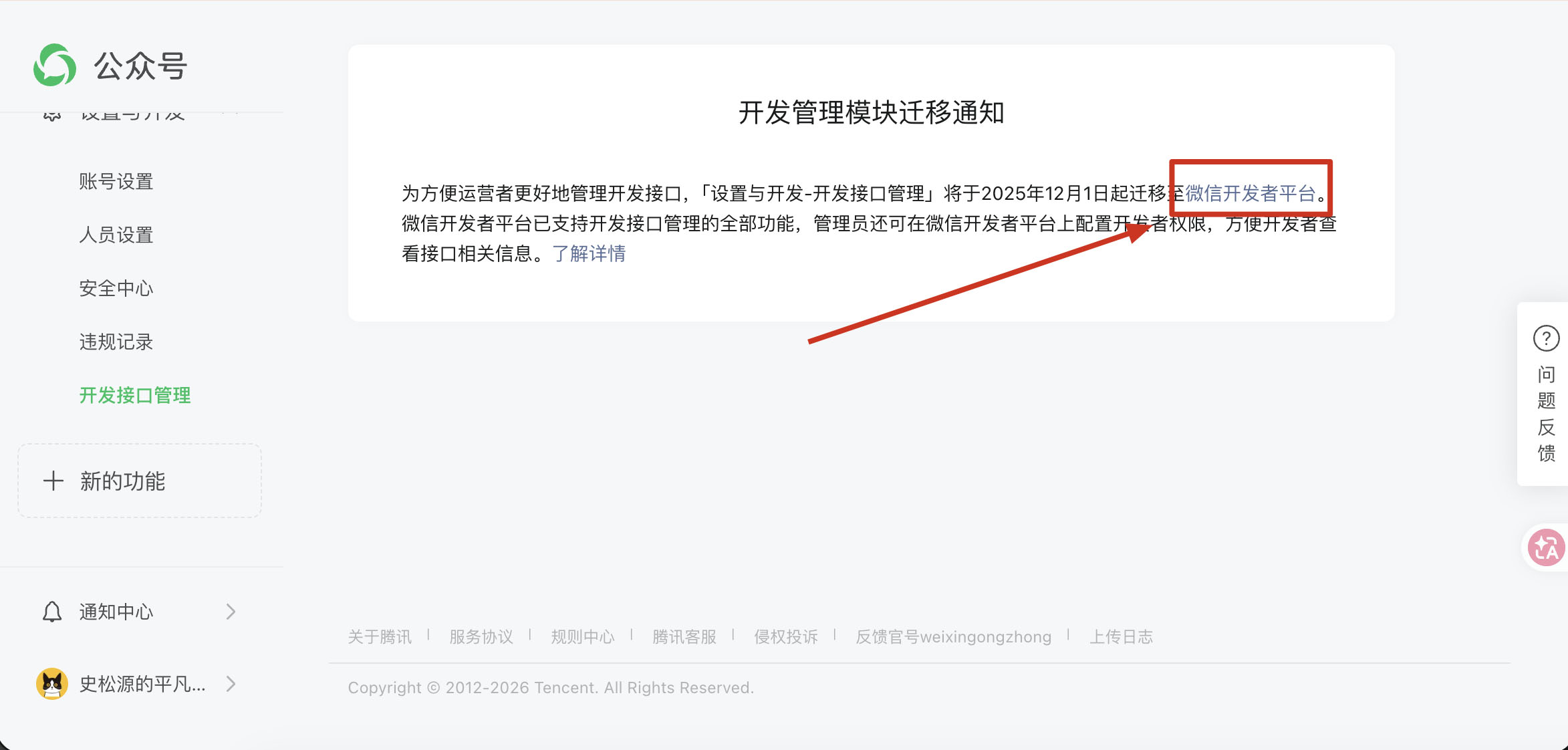Screen dimensions: 1568x750
Task: Click the 了解详情 link
Action: [x=589, y=253]
